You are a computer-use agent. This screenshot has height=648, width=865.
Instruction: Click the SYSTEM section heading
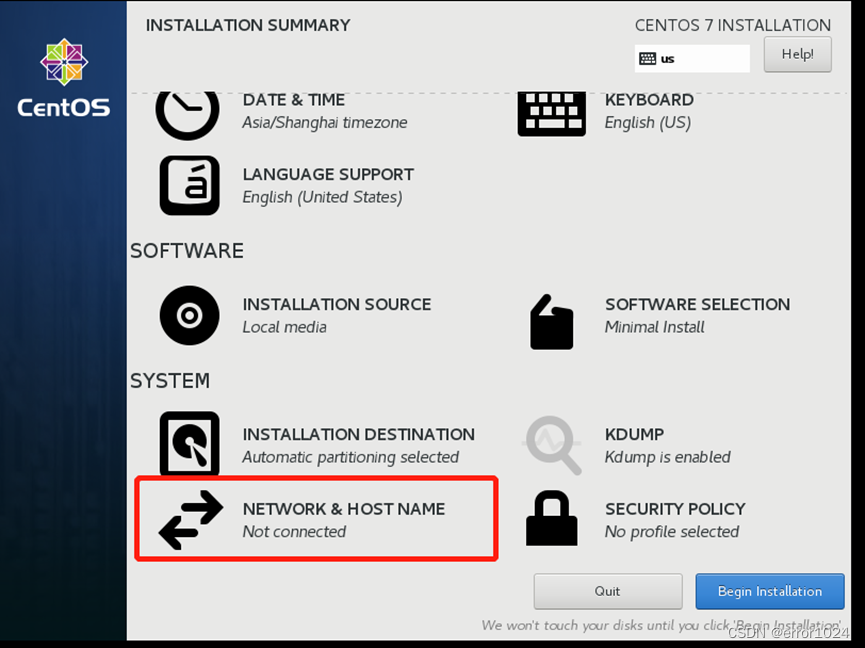(x=170, y=381)
